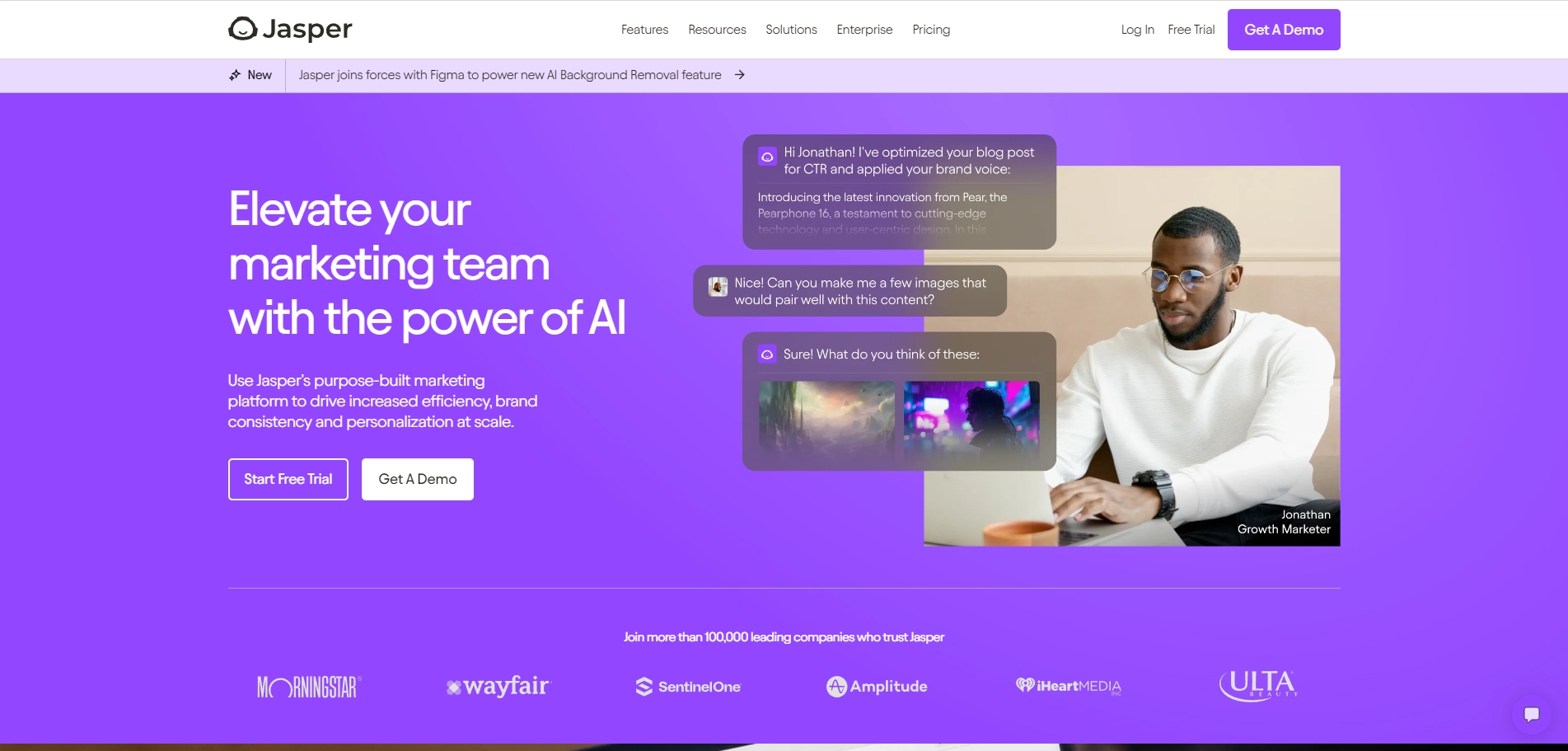1568x751 pixels.
Task: Open the Figma Background Removal announcement link
Action: [510, 75]
